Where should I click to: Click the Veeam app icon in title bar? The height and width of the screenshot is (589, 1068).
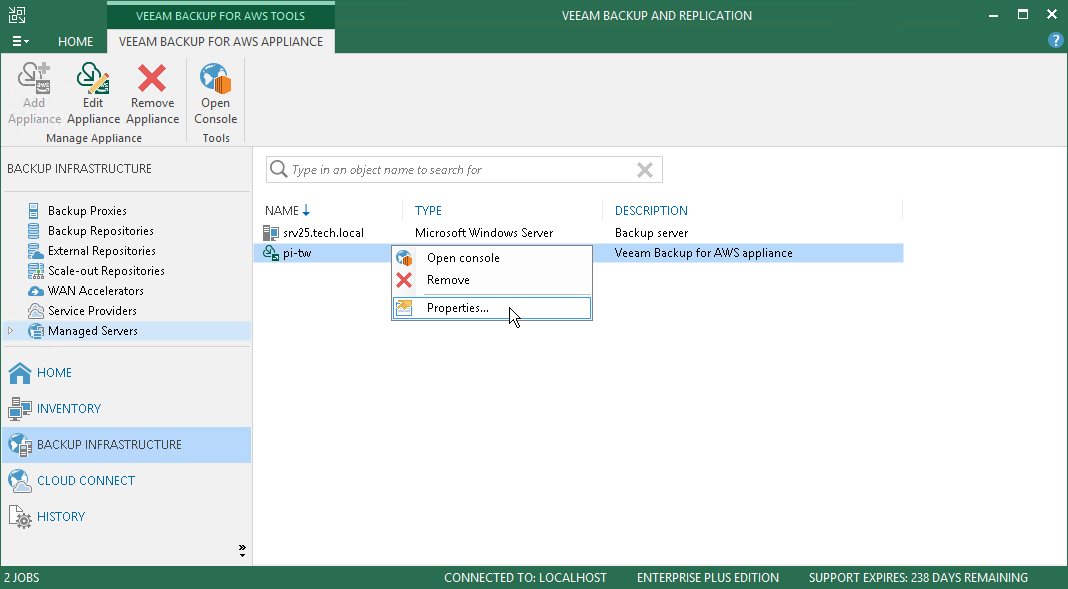coord(16,15)
